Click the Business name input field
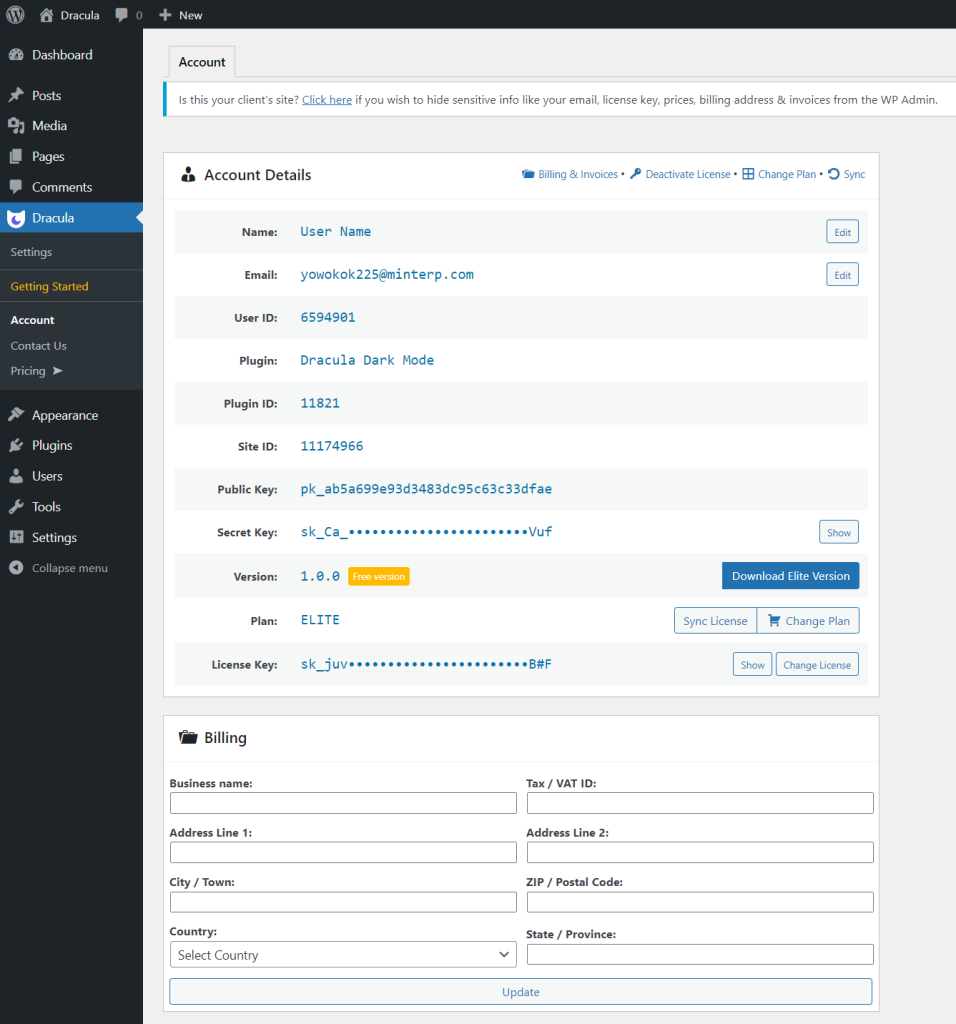Screen dimensions: 956x1024 343,803
